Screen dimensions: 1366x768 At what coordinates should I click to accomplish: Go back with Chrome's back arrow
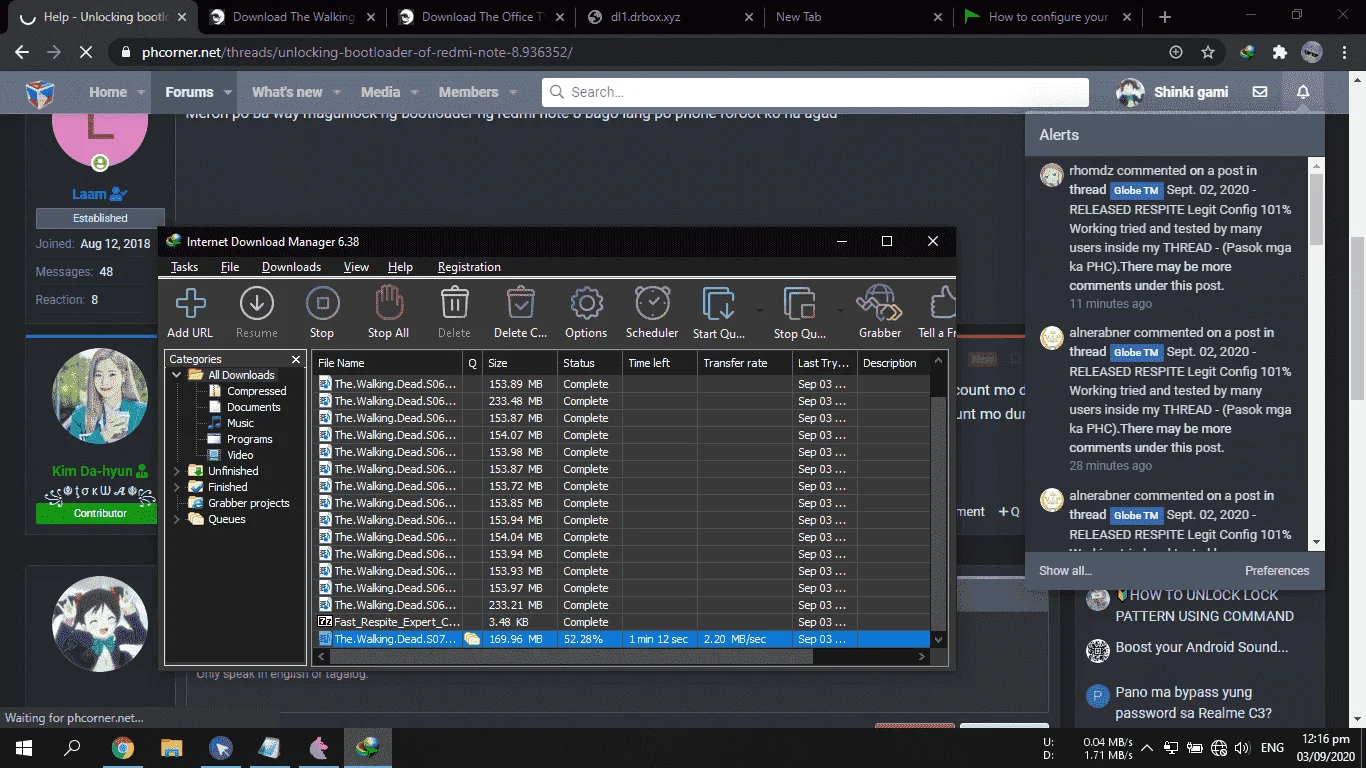tap(22, 52)
